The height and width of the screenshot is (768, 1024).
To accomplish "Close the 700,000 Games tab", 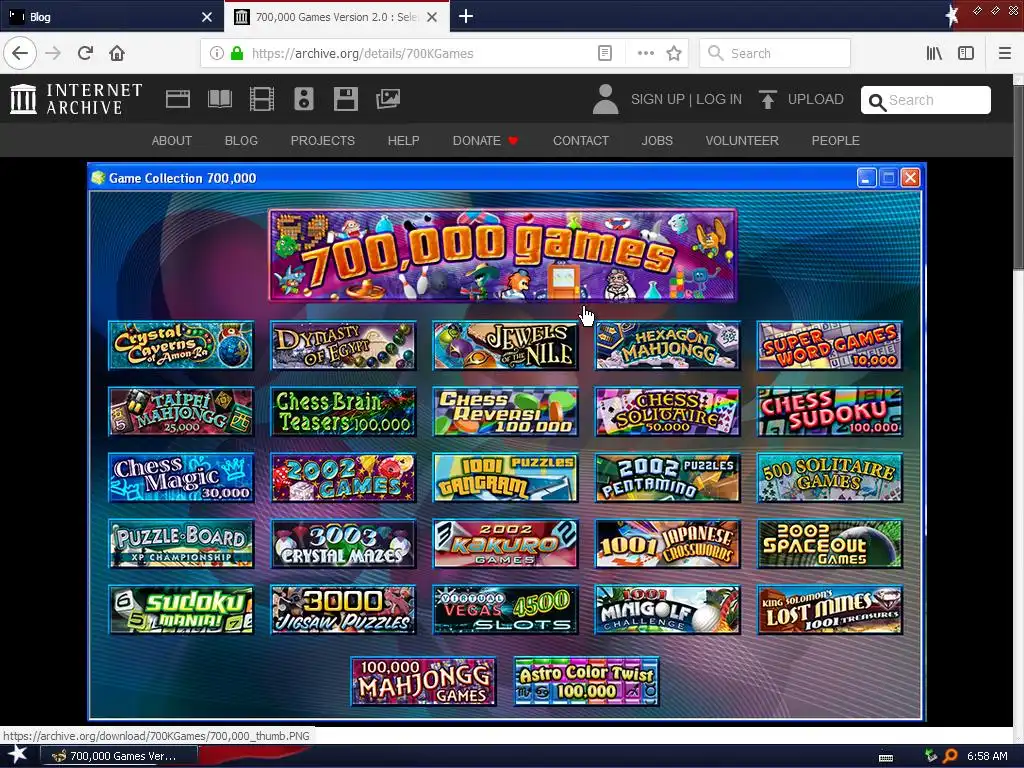I will [x=432, y=17].
